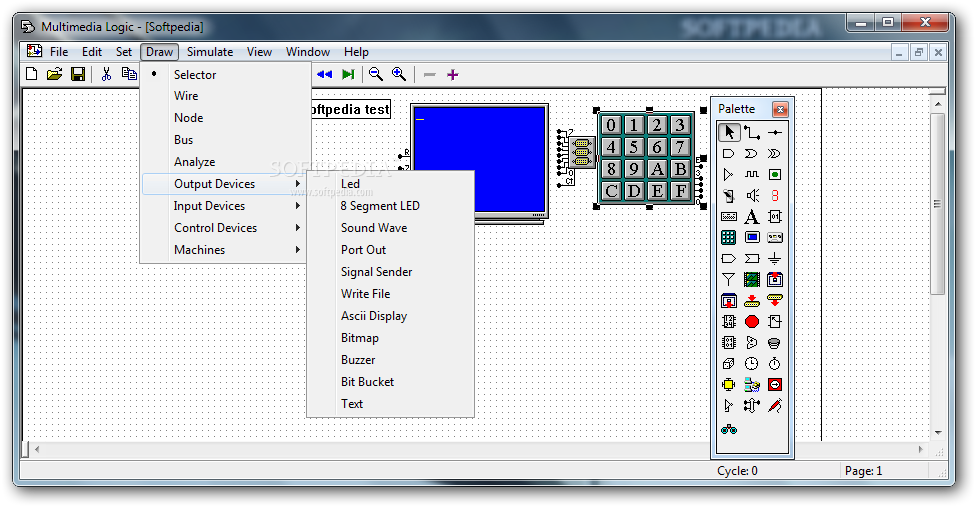Pick the speaker sound icon in Palette

(752, 196)
